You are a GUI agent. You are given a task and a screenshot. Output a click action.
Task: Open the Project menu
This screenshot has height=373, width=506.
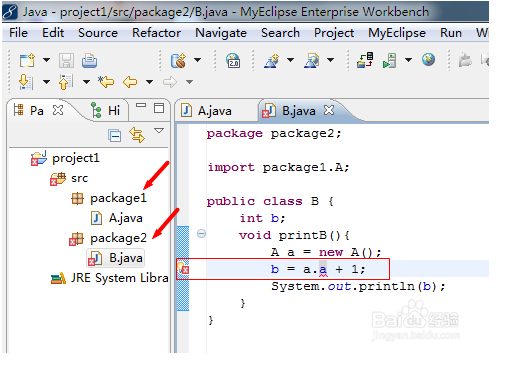(334, 33)
